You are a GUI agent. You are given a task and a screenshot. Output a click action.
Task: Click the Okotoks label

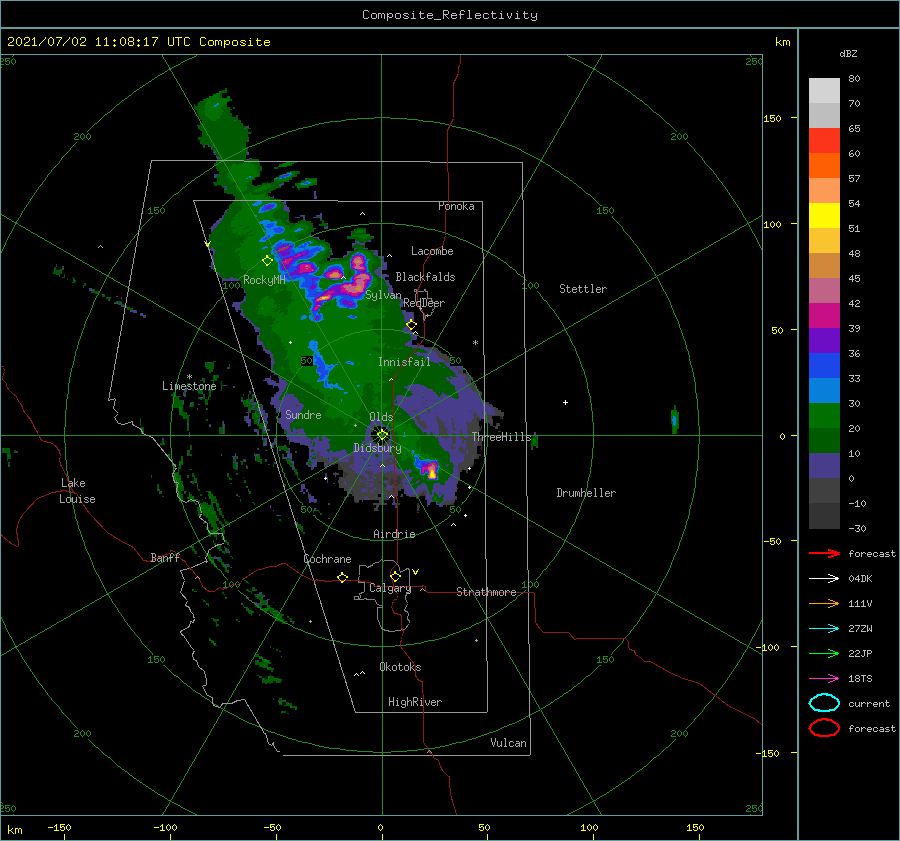[x=400, y=667]
